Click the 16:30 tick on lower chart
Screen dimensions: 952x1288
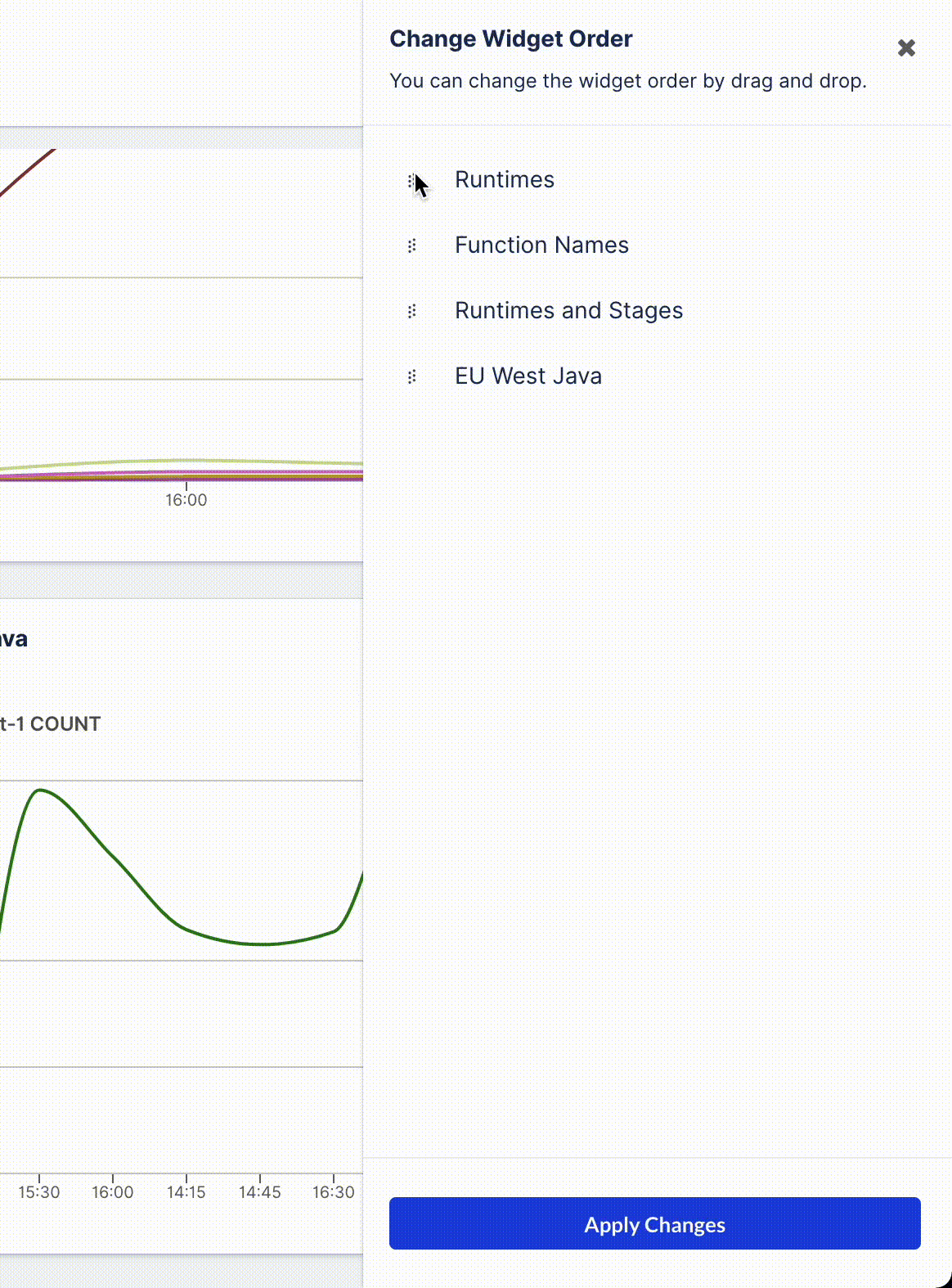(x=334, y=1192)
